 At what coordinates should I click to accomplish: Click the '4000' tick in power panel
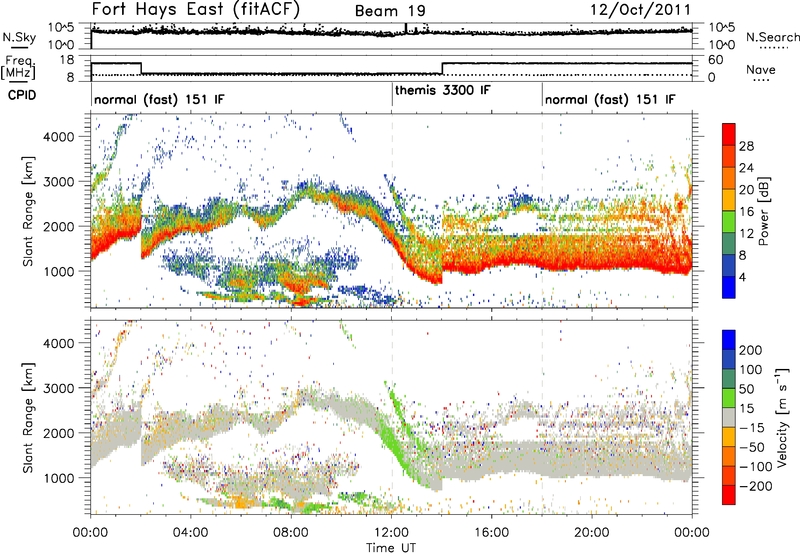click(58, 137)
